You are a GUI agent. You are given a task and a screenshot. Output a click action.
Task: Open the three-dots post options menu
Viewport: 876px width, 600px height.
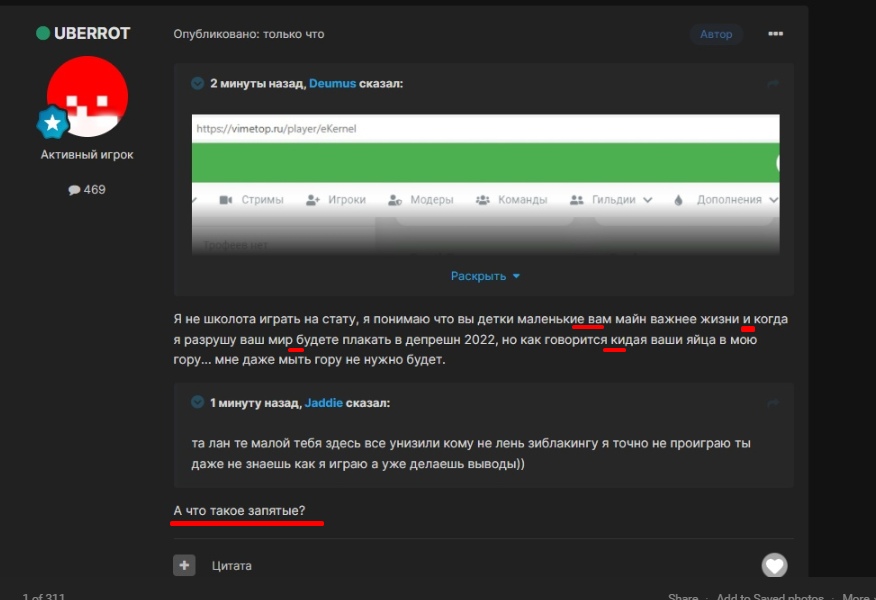(775, 34)
